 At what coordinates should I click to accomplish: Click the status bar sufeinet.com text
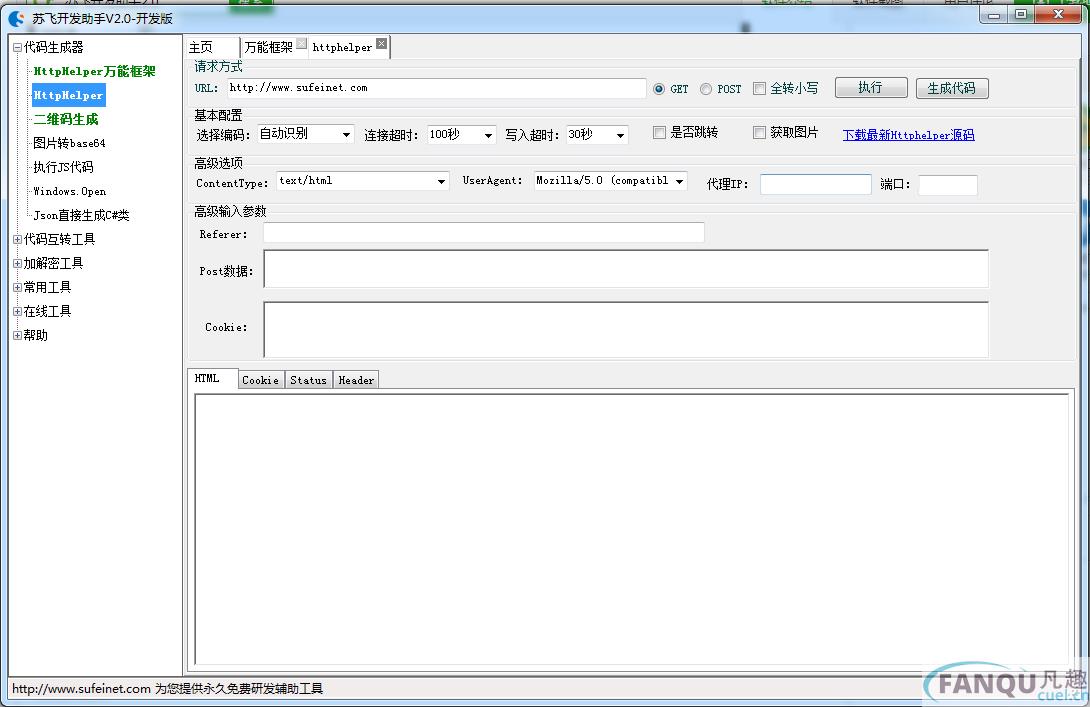pyautogui.click(x=168, y=689)
